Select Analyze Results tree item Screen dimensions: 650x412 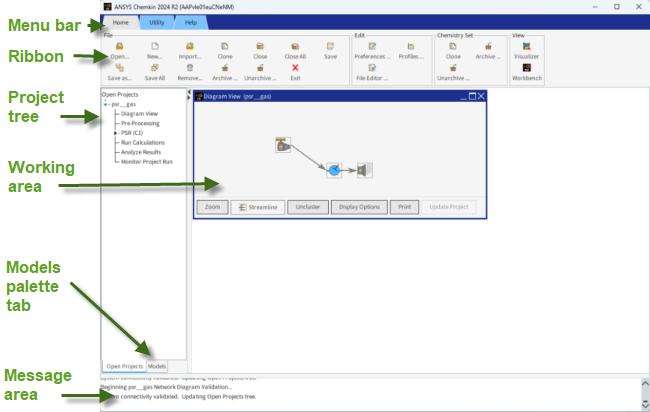[141, 152]
